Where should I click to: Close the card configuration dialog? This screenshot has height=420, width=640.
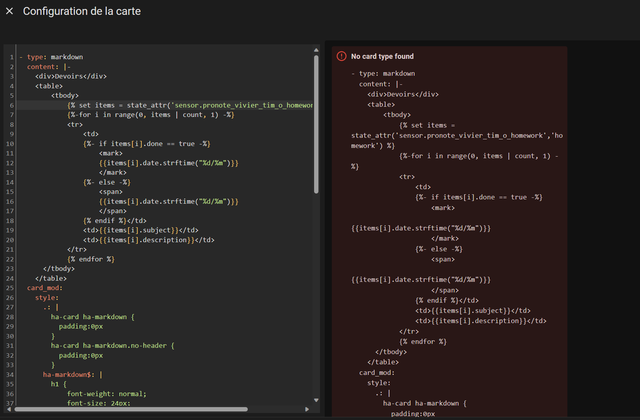coord(9,11)
